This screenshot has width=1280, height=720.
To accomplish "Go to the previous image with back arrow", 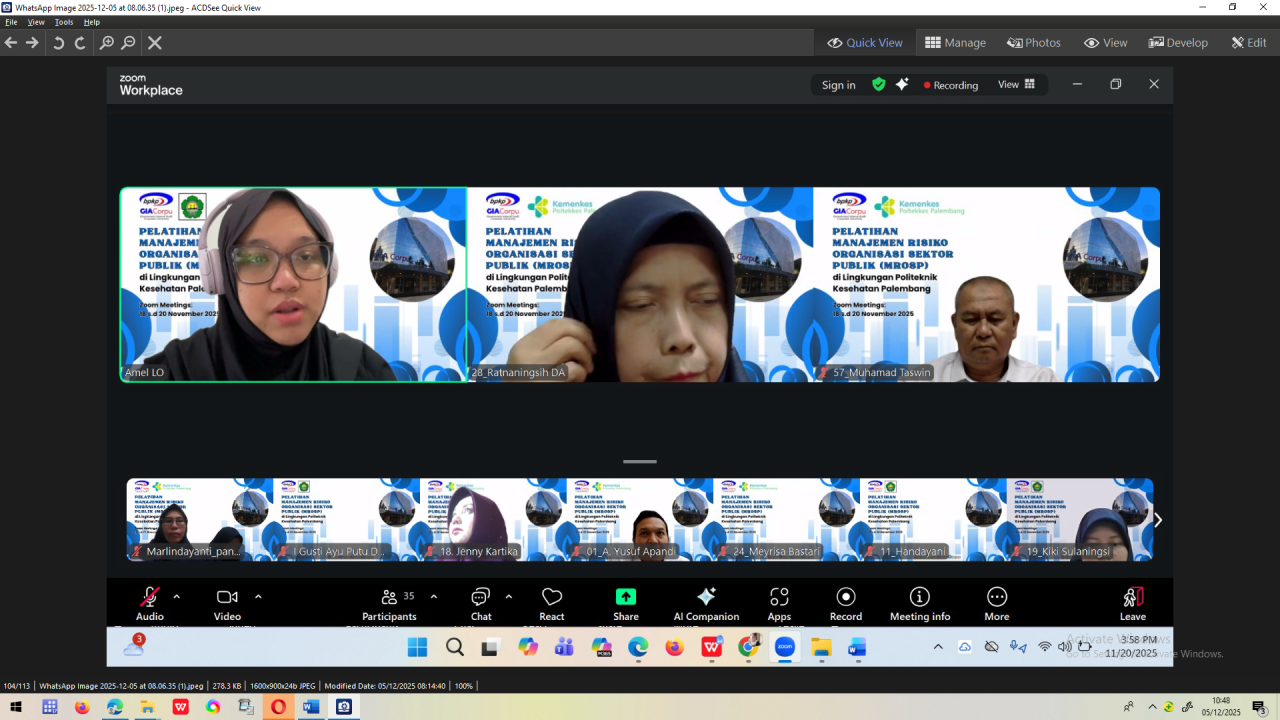I will pyautogui.click(x=11, y=43).
